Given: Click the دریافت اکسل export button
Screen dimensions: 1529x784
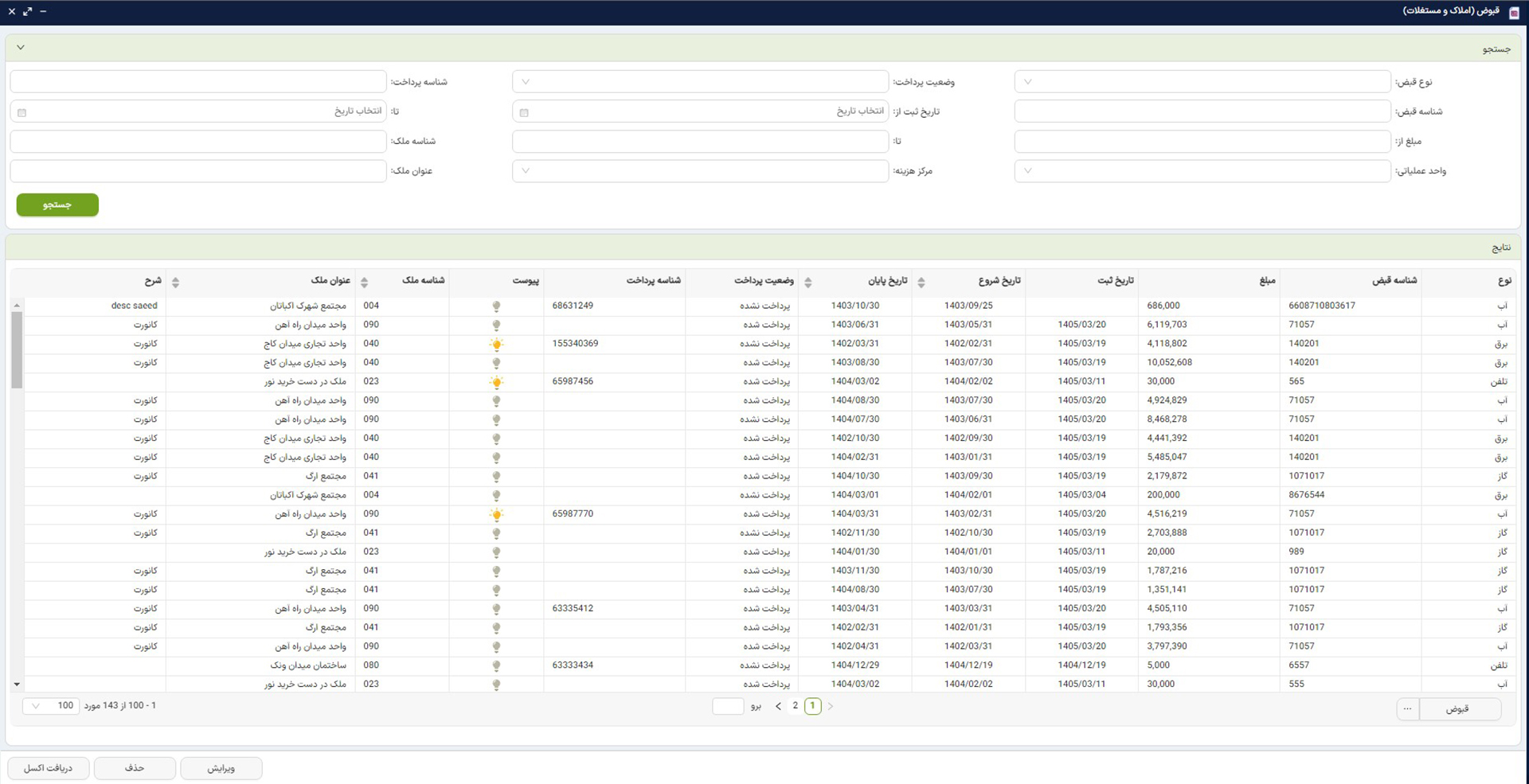Looking at the screenshot, I should 48,768.
